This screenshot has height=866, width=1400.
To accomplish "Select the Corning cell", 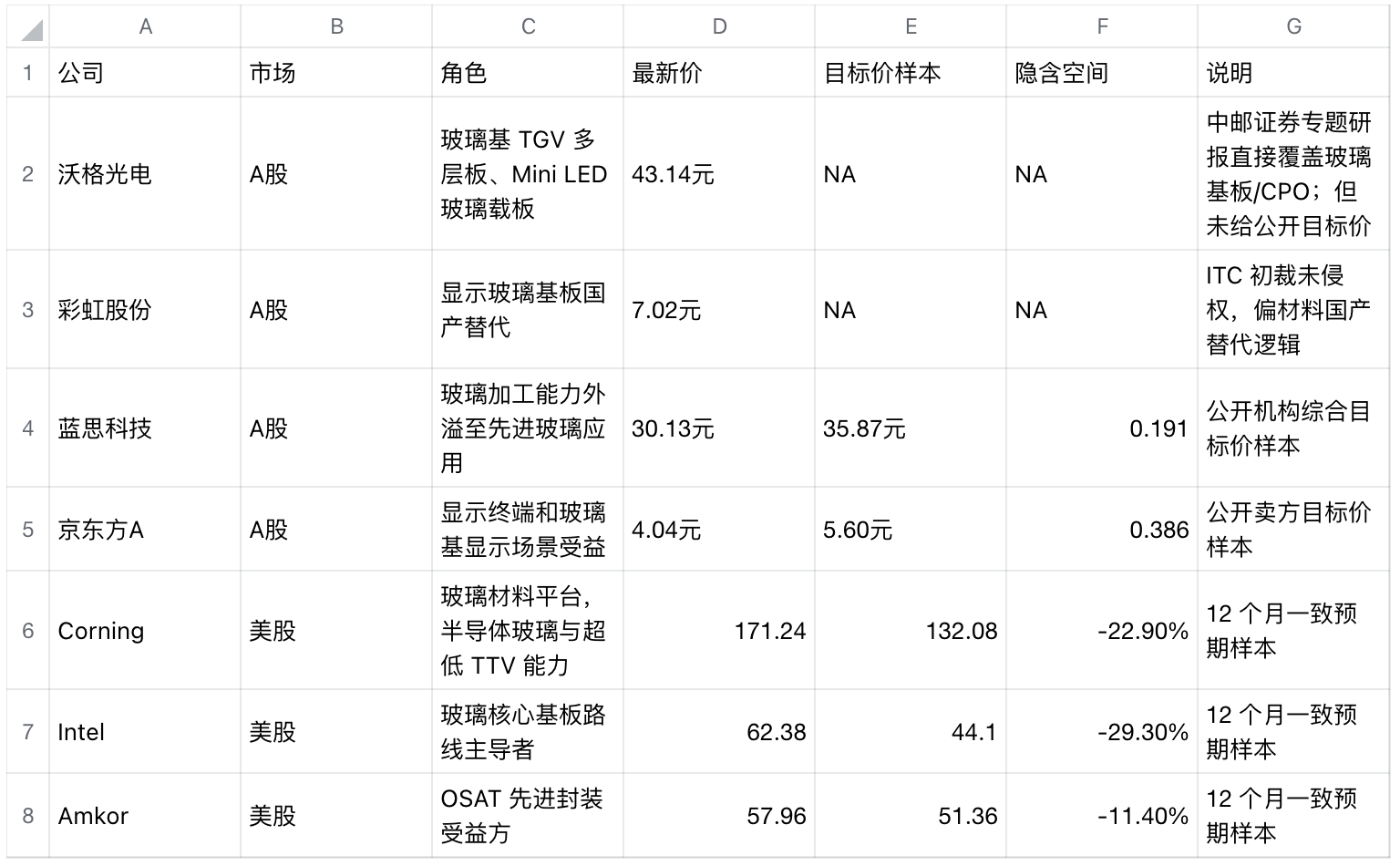I will point(145,631).
